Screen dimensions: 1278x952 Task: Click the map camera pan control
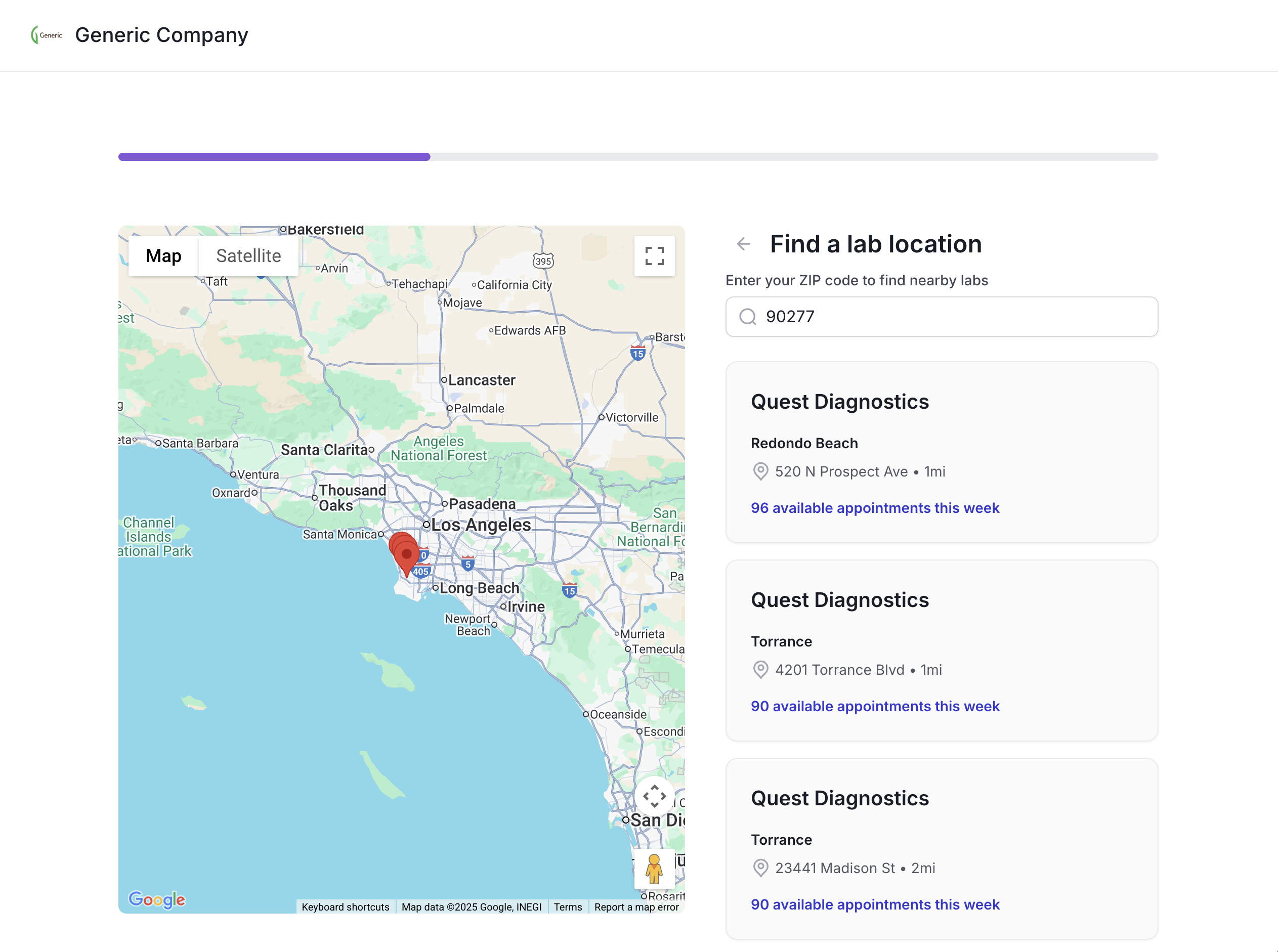pyautogui.click(x=654, y=796)
